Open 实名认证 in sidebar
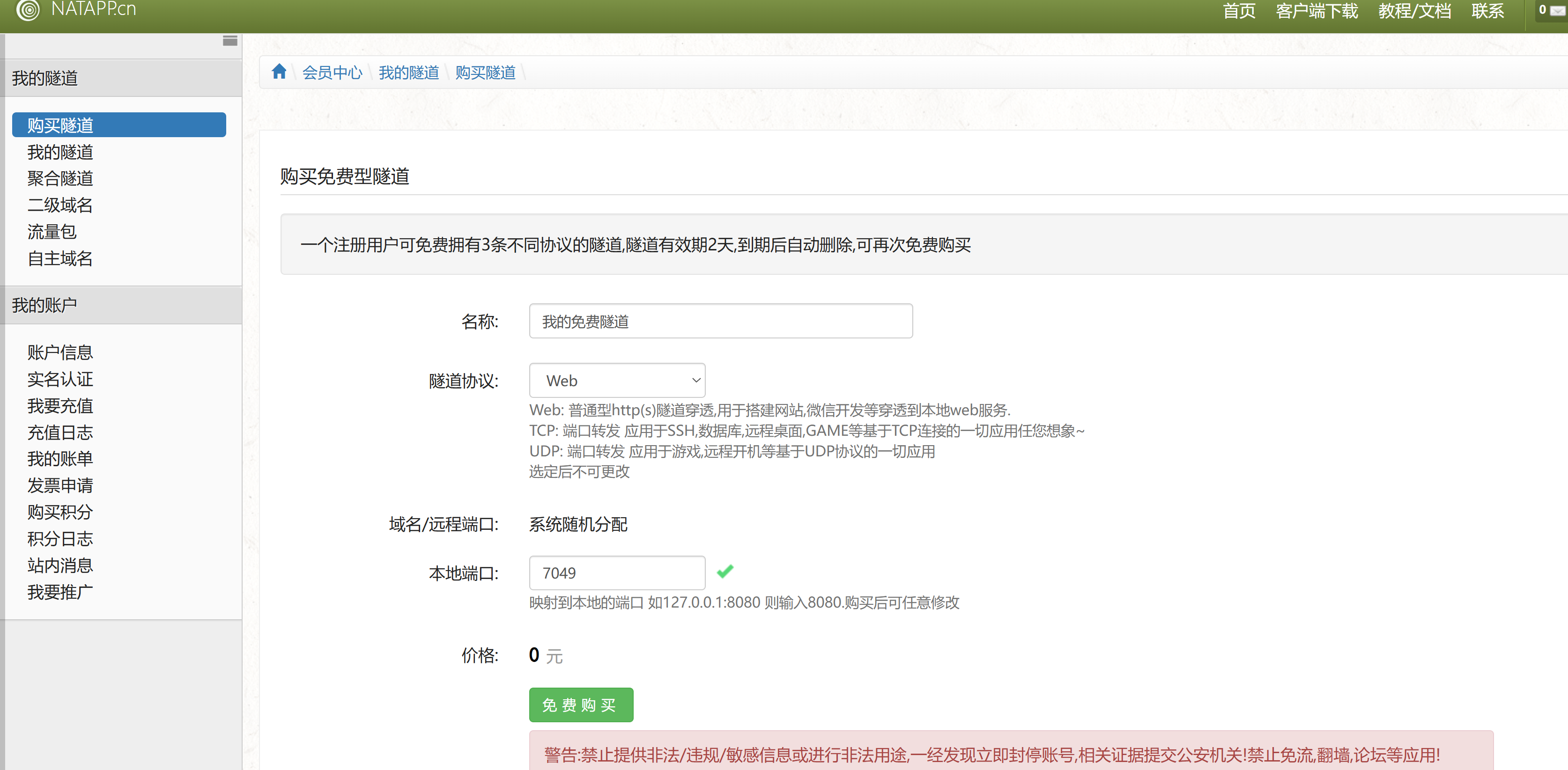 [x=60, y=379]
